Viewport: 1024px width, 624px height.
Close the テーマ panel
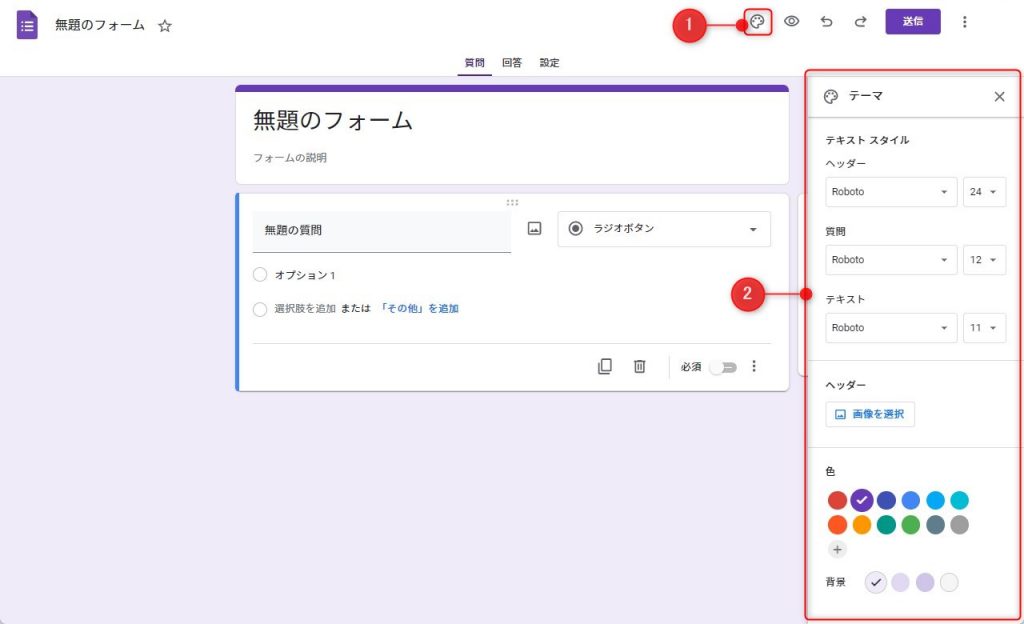(x=999, y=97)
